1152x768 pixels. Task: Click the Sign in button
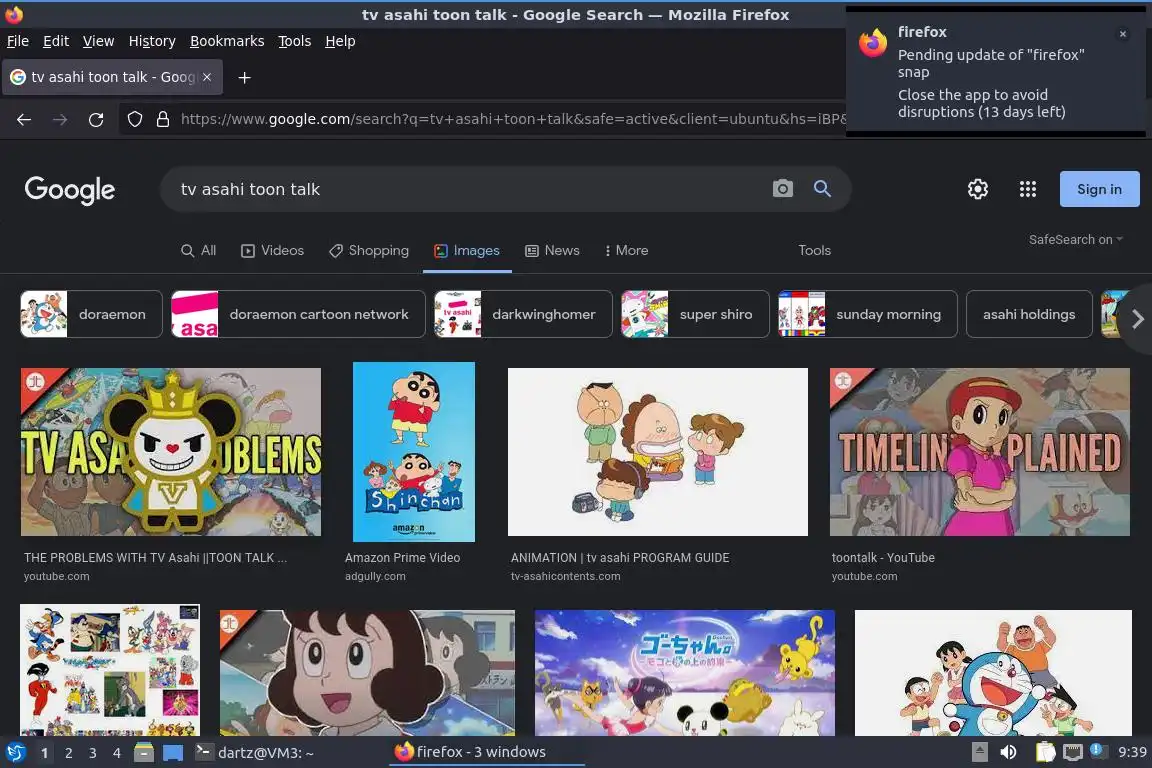point(1099,189)
